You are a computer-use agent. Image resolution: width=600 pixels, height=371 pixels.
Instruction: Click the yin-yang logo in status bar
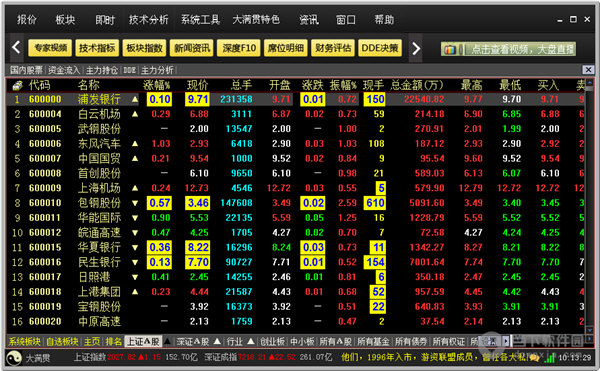point(14,358)
